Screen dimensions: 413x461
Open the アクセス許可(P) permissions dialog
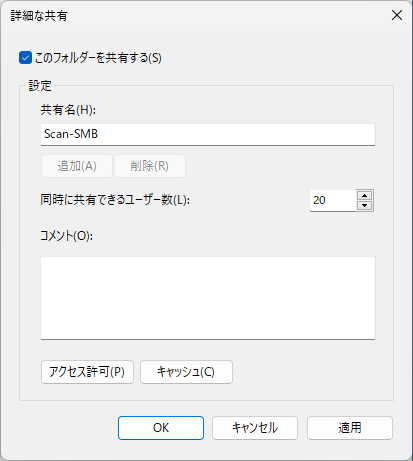87,372
